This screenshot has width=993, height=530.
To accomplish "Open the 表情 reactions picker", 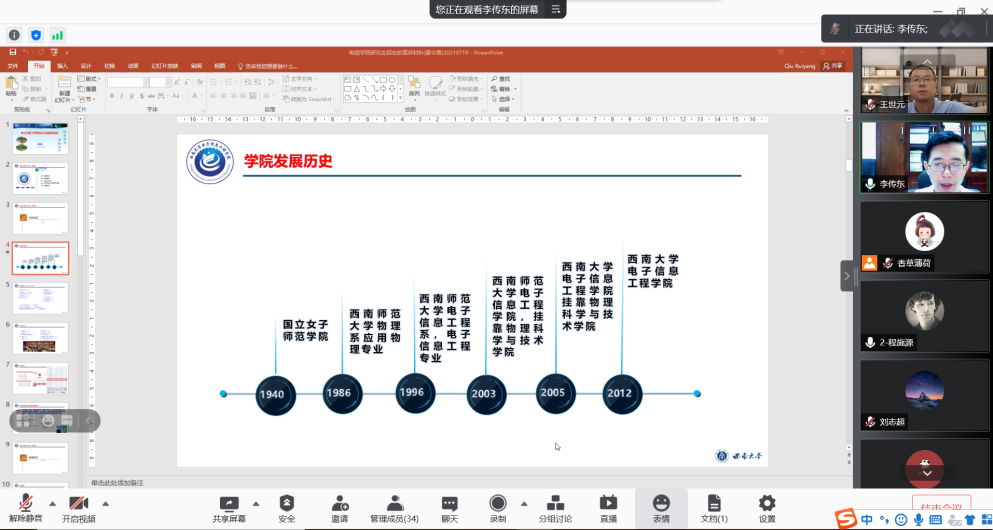I will tap(661, 508).
